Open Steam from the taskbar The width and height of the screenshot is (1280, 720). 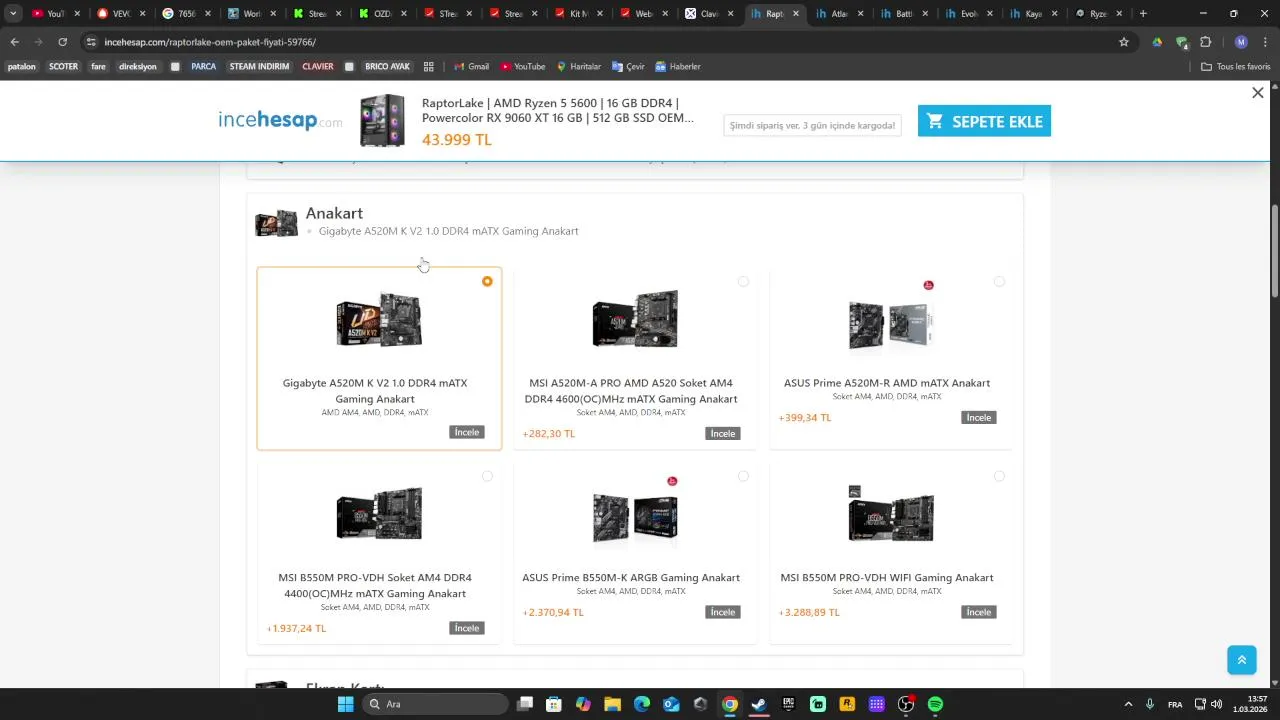(759, 704)
